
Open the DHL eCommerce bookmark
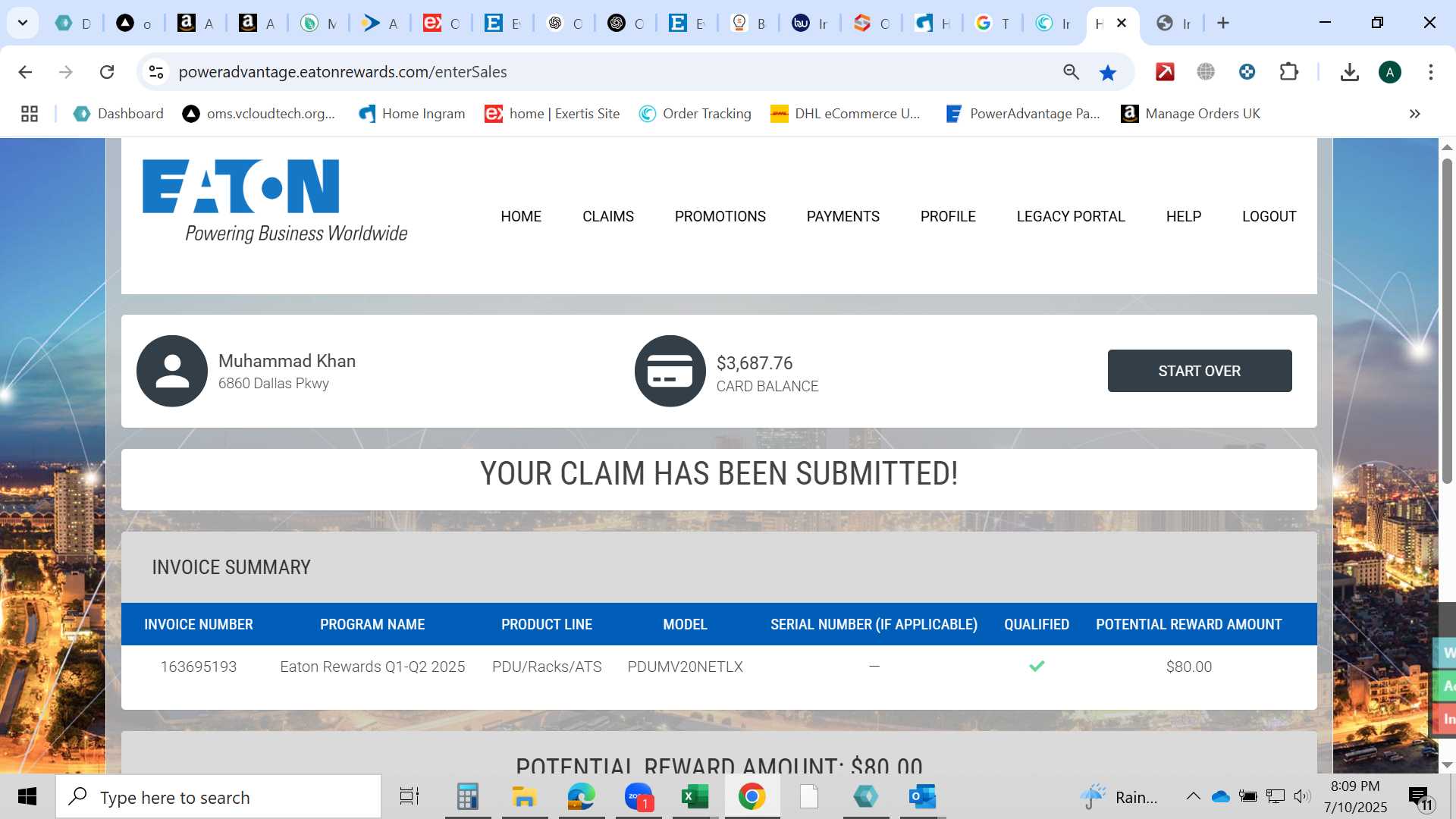[x=846, y=114]
